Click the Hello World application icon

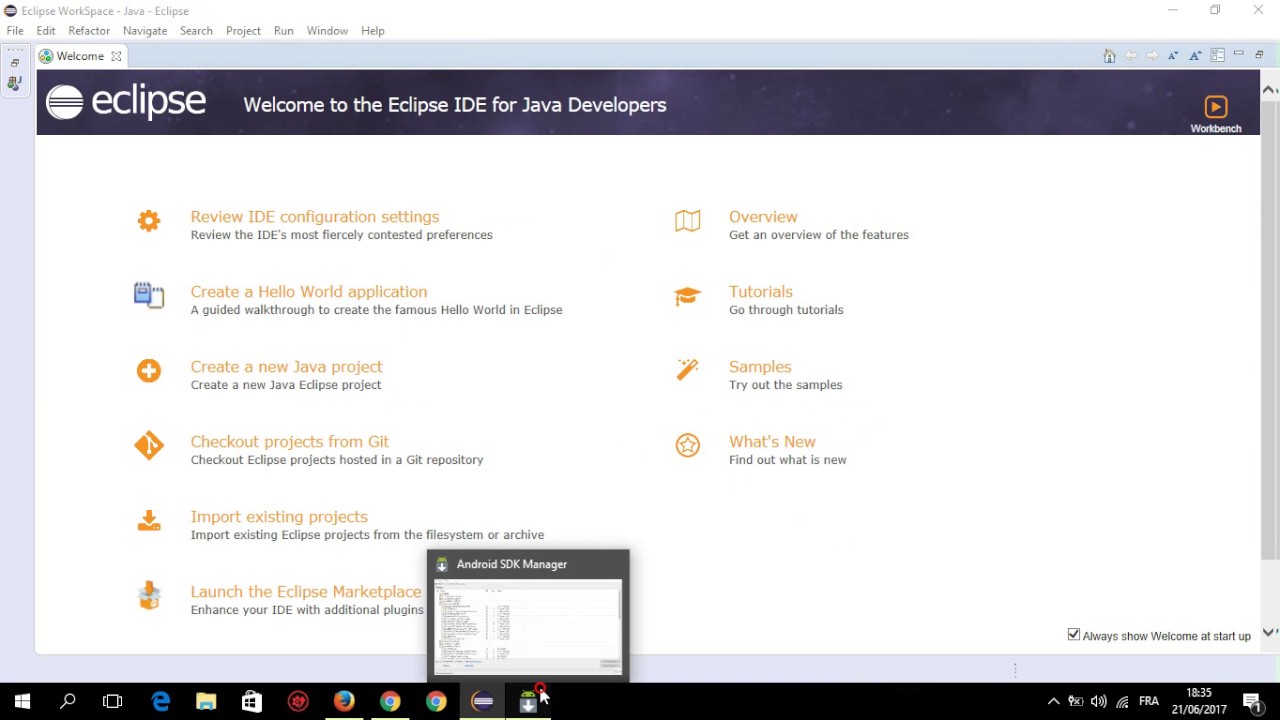[x=149, y=295]
